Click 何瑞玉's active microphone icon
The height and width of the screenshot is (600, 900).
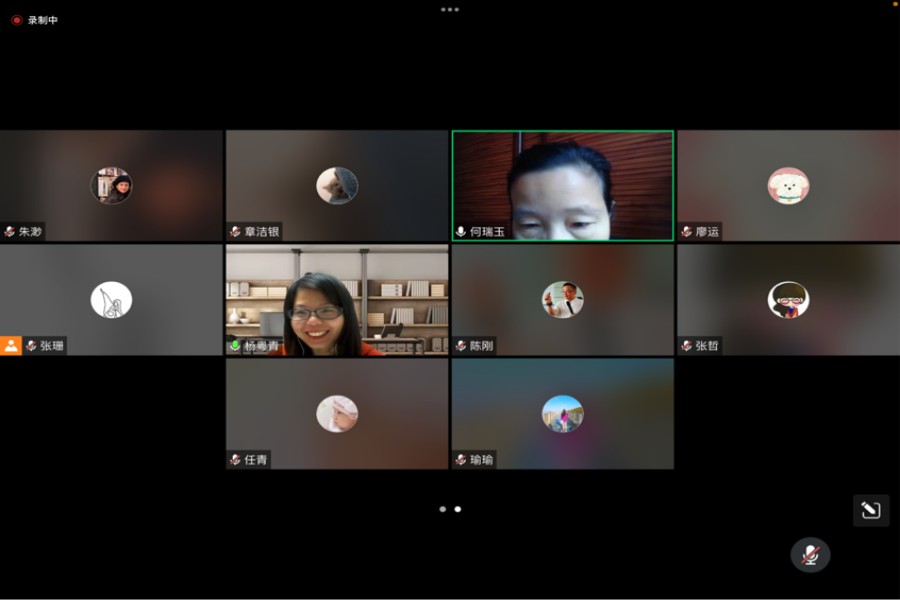(x=460, y=232)
